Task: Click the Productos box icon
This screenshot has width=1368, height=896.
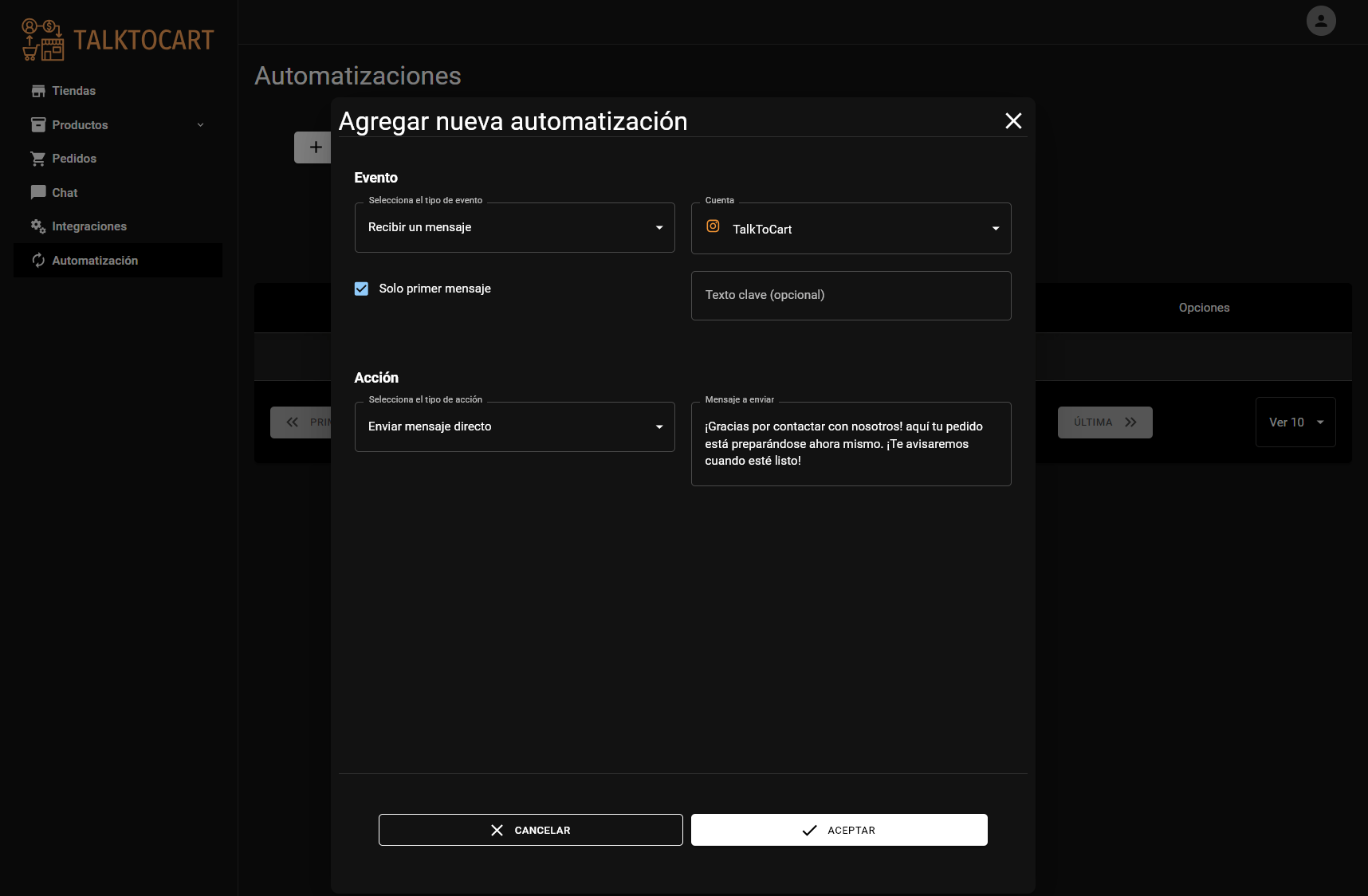Action: 37,124
